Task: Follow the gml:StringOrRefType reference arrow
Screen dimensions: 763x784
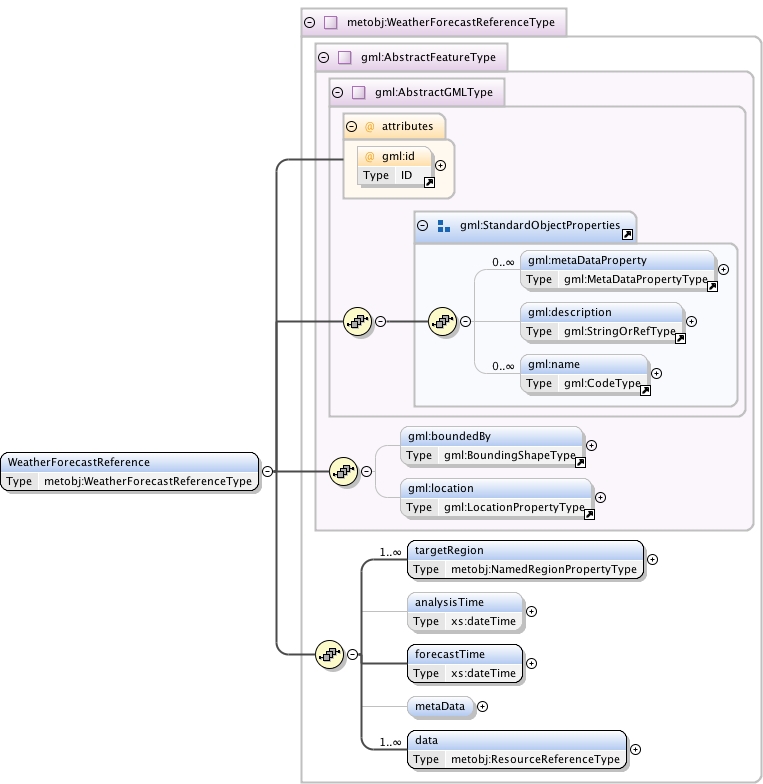Action: click(680, 338)
